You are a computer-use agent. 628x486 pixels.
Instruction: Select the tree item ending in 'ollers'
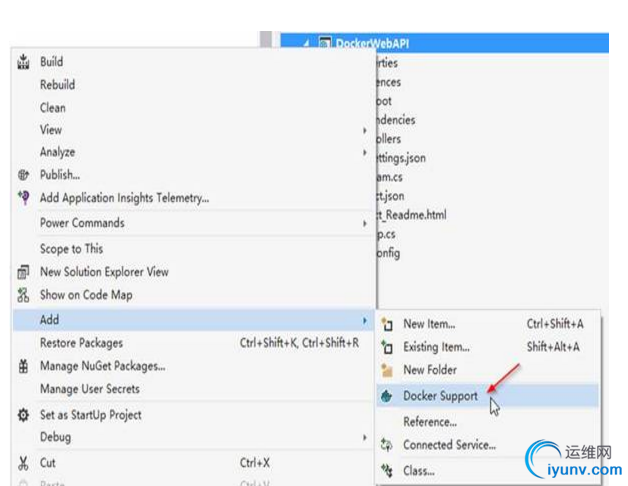click(388, 139)
